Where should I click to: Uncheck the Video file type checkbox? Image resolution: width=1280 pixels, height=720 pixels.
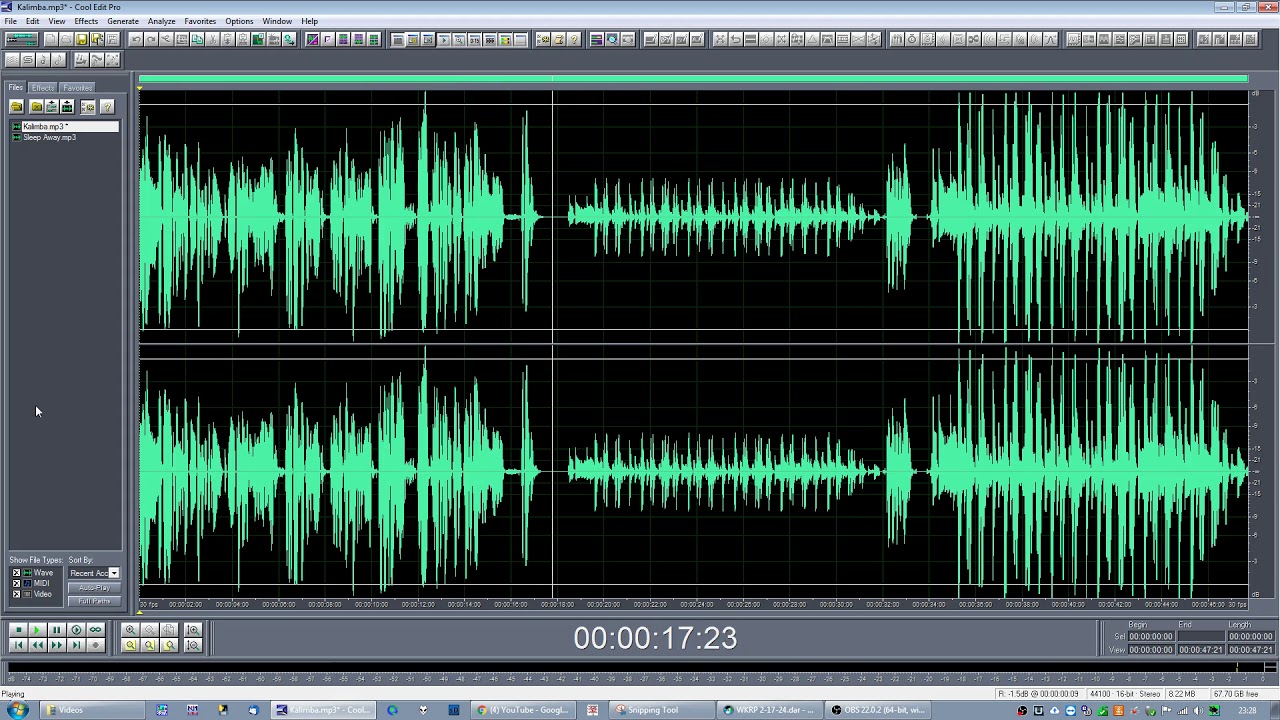[16, 594]
